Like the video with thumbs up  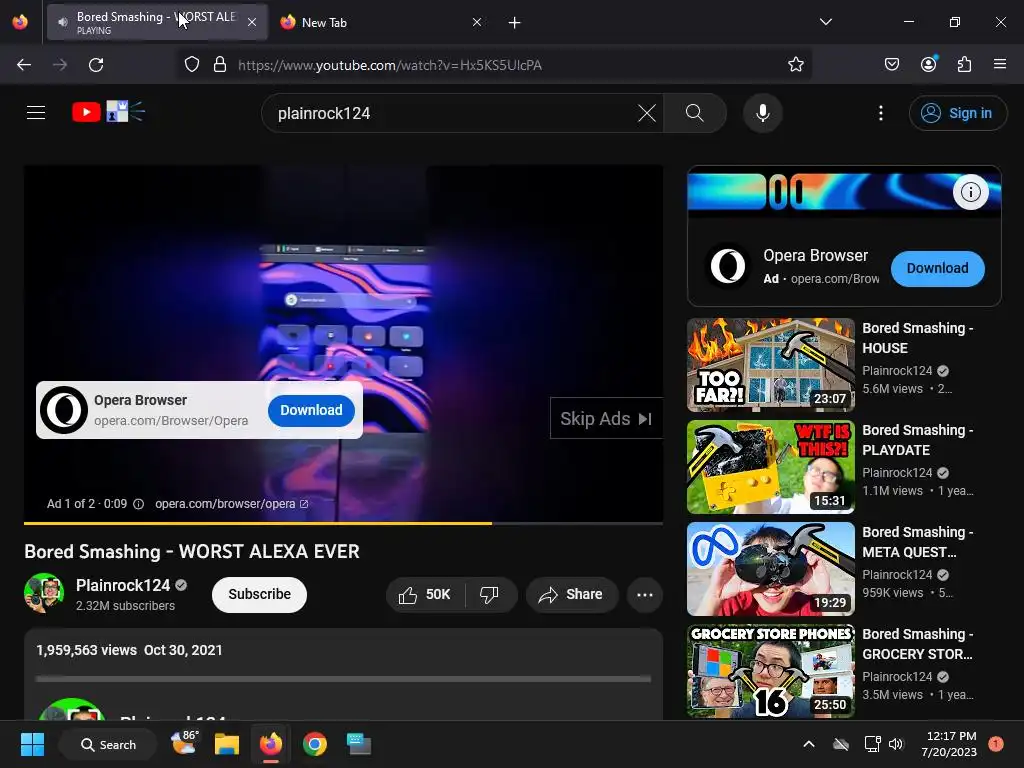(x=425, y=594)
